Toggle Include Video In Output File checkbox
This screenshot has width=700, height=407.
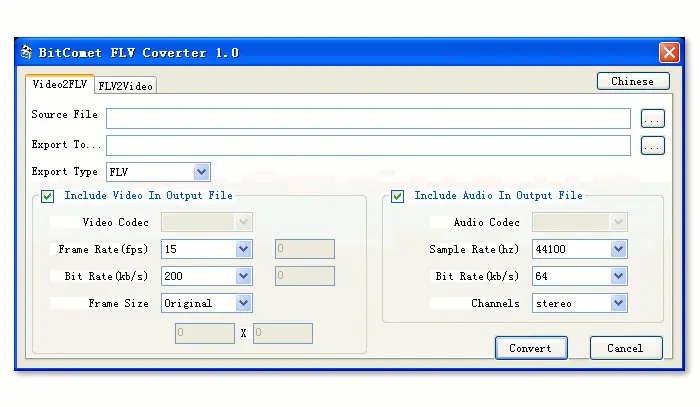tap(47, 196)
